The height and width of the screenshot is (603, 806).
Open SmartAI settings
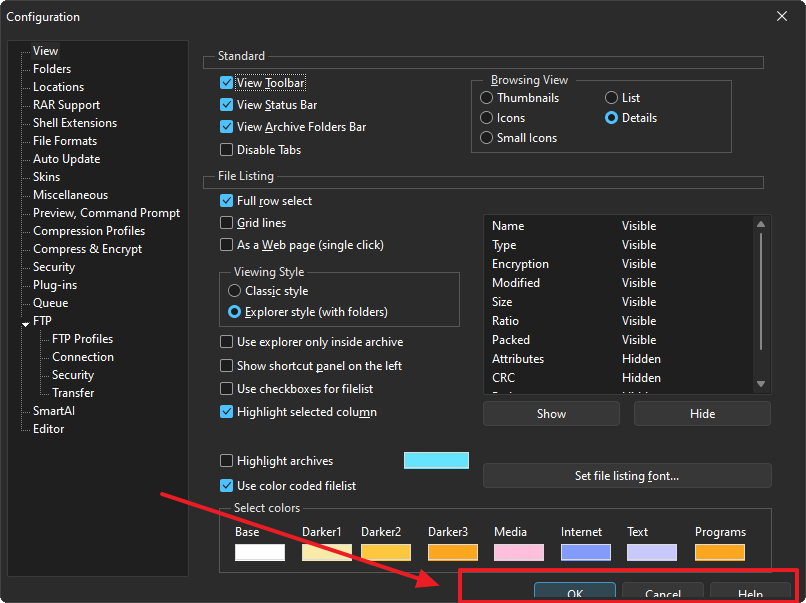[x=53, y=411]
